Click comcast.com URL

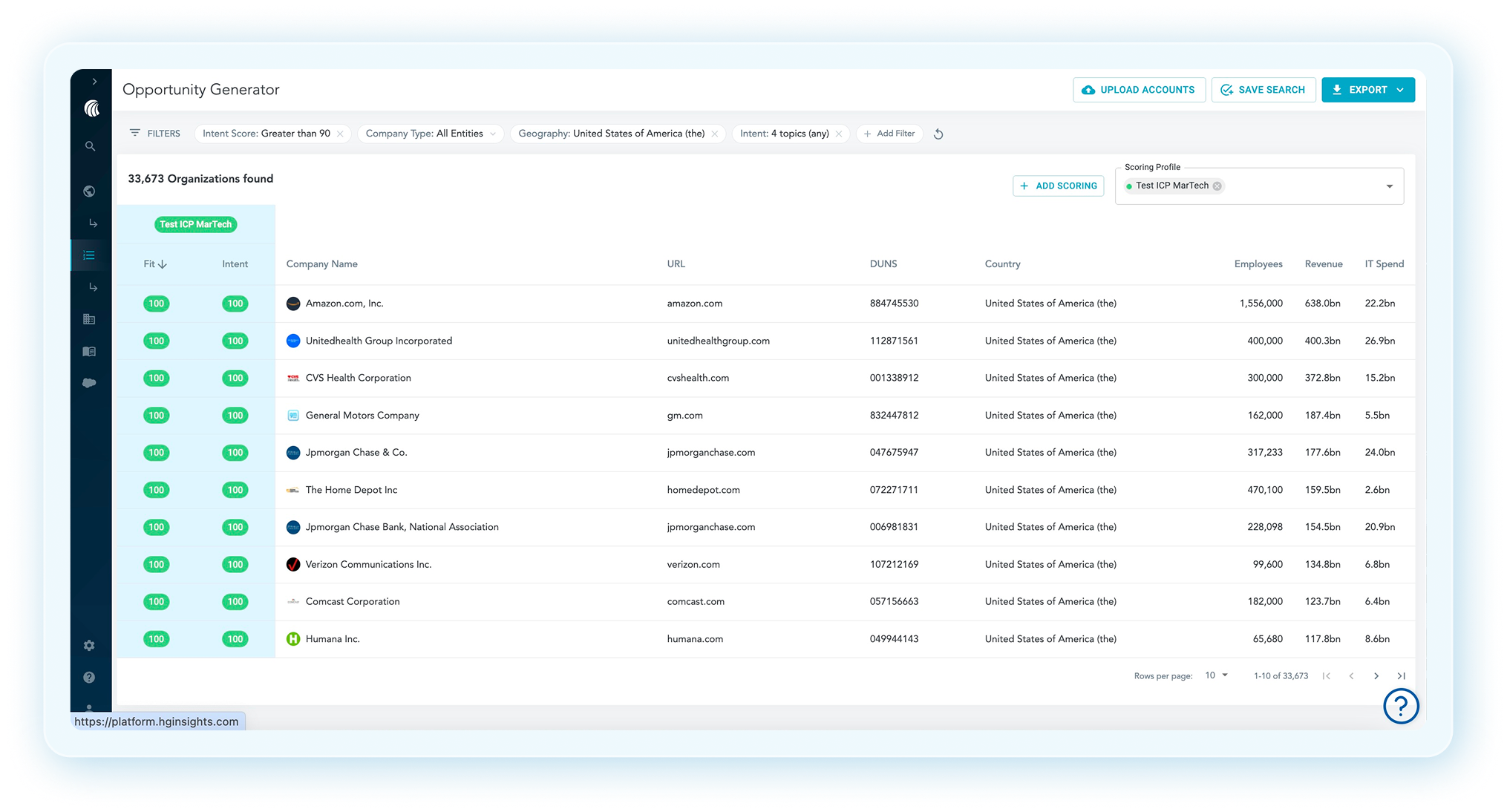pos(696,602)
